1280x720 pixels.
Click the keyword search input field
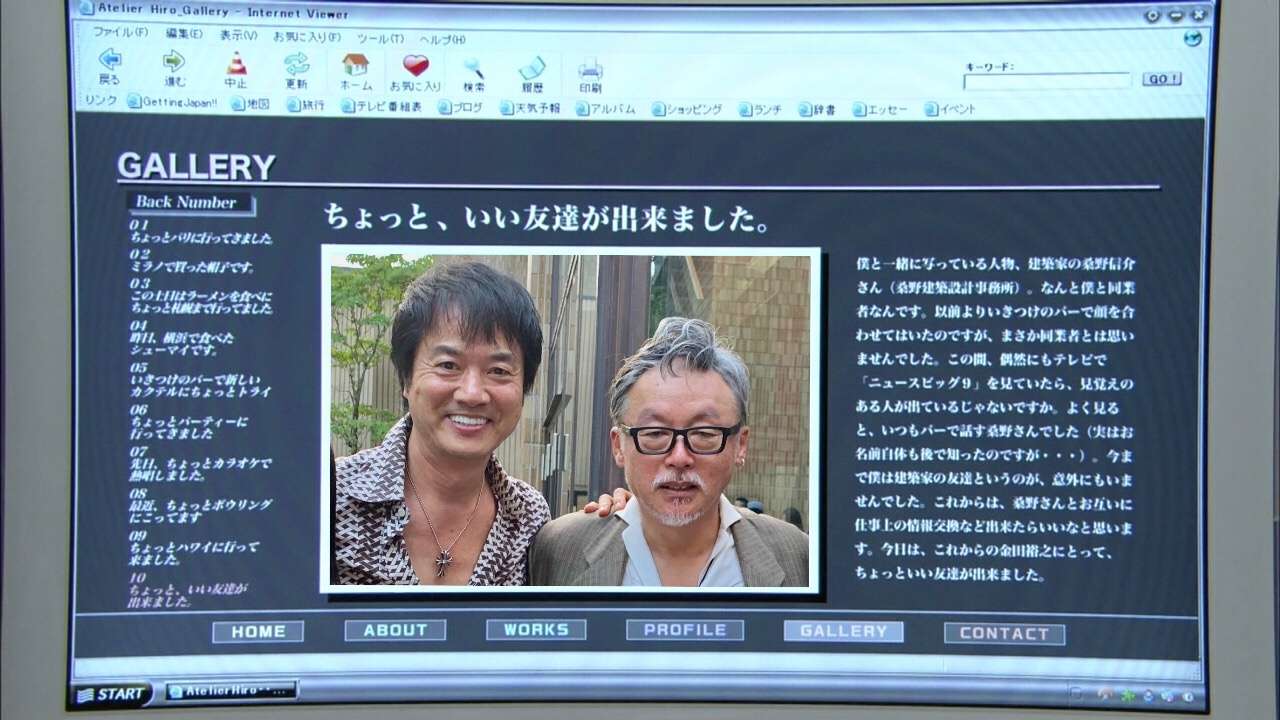[1047, 81]
